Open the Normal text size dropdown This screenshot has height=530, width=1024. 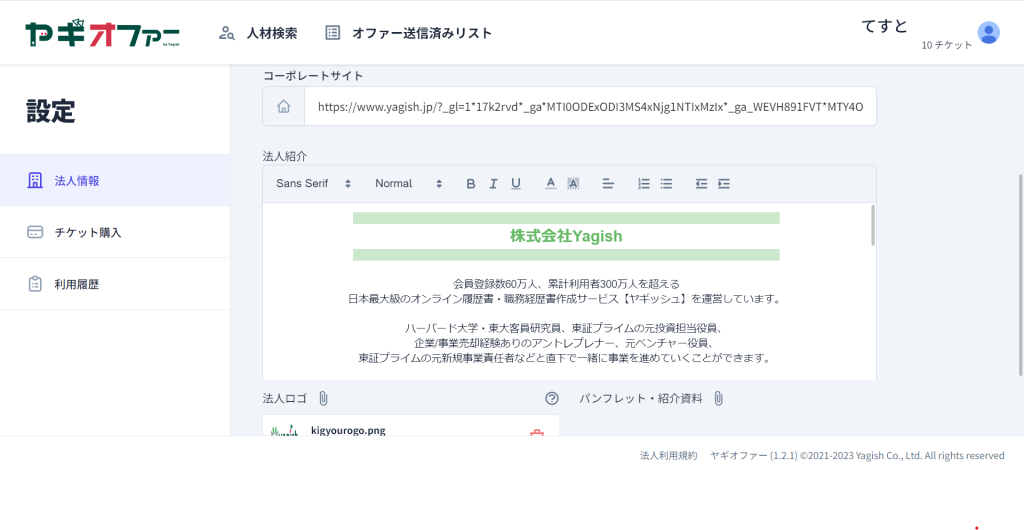tap(409, 183)
